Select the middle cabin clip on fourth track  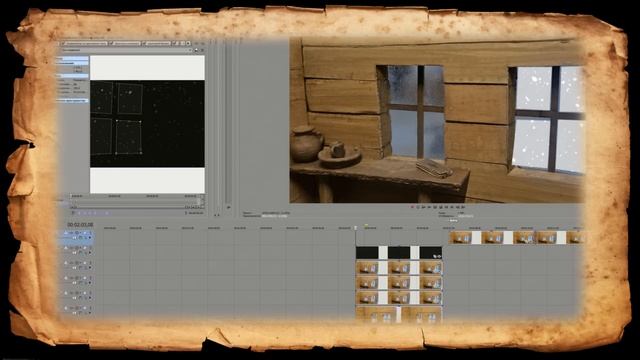tap(399, 283)
